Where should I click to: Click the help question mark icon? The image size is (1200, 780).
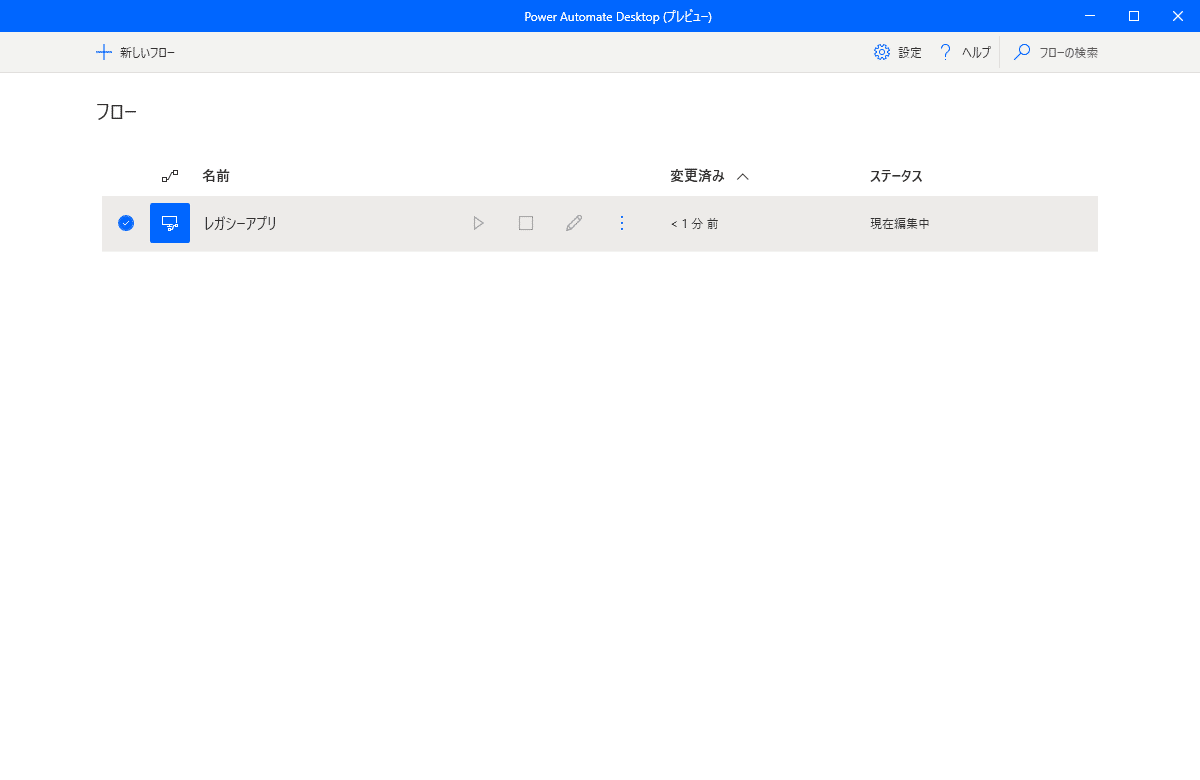[x=945, y=51]
